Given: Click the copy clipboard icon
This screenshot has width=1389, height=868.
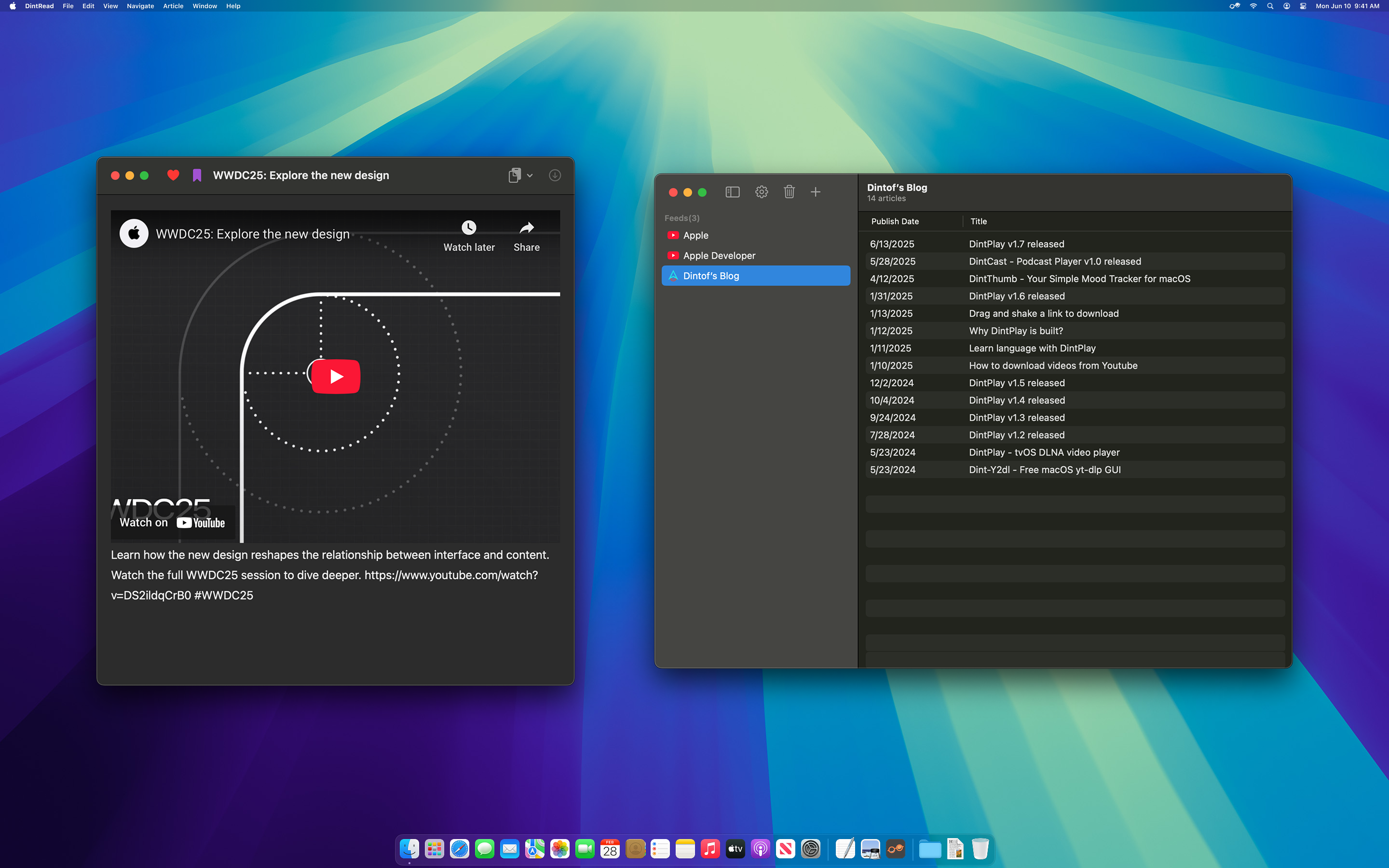Looking at the screenshot, I should point(514,175).
